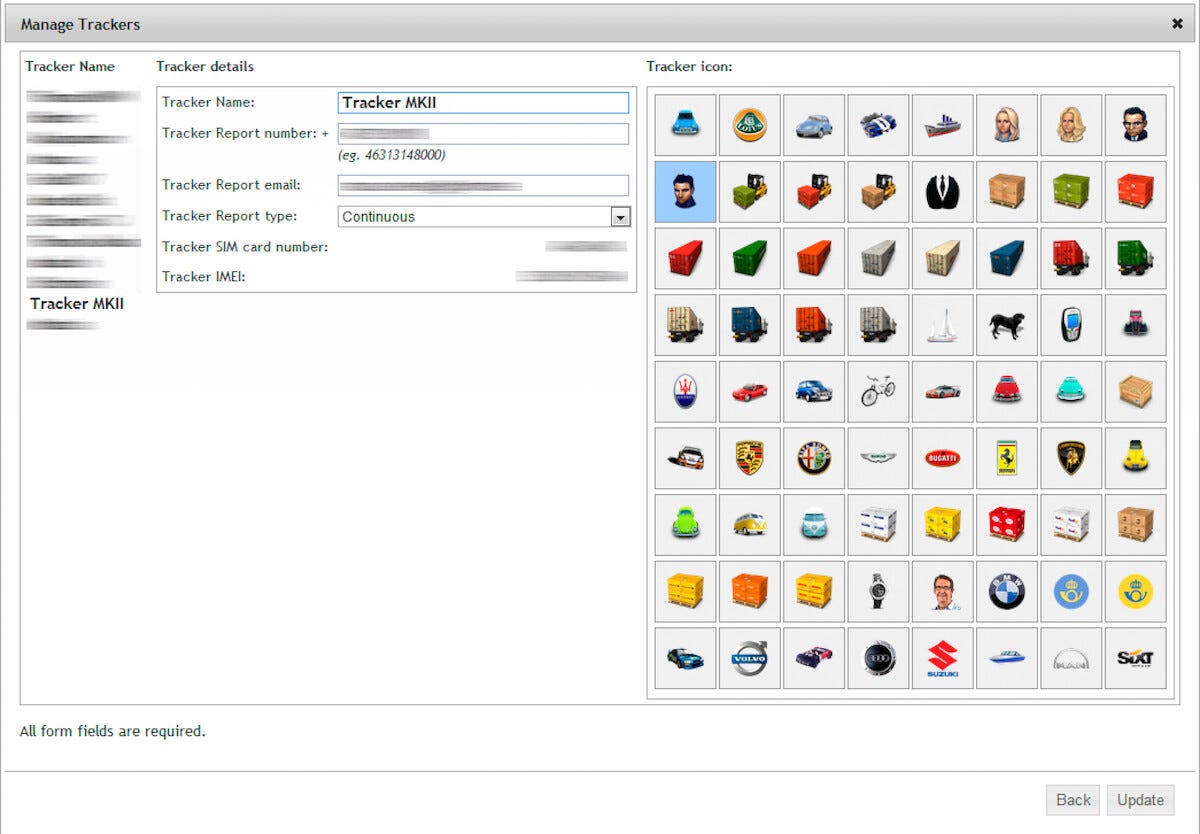Screen dimensions: 1200x834
Task: Choose the wristwatch tracker icon
Action: pyautogui.click(x=877, y=592)
